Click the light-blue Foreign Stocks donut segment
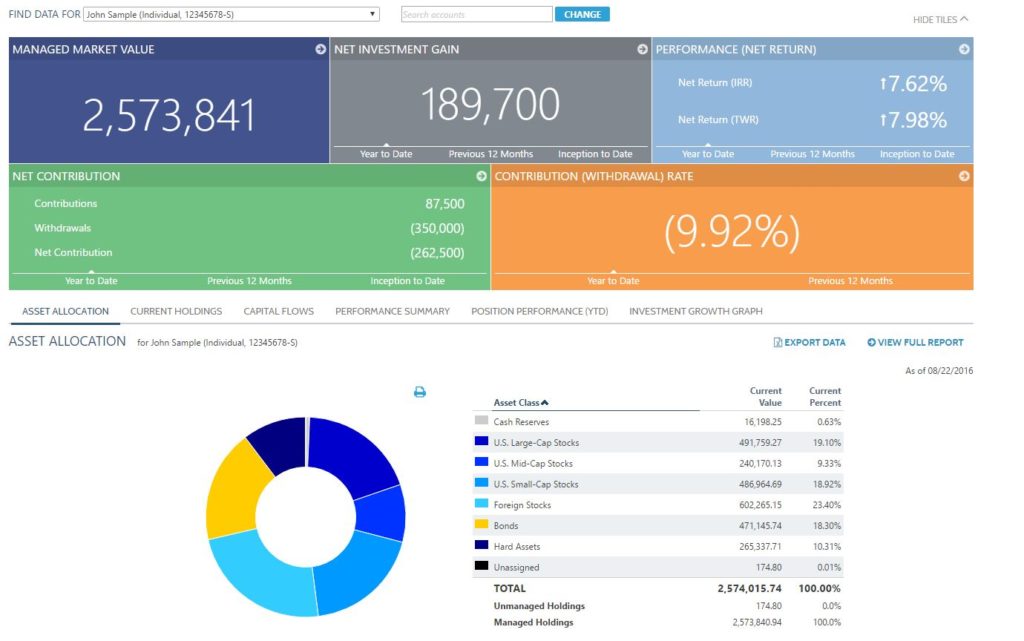 click(261, 576)
